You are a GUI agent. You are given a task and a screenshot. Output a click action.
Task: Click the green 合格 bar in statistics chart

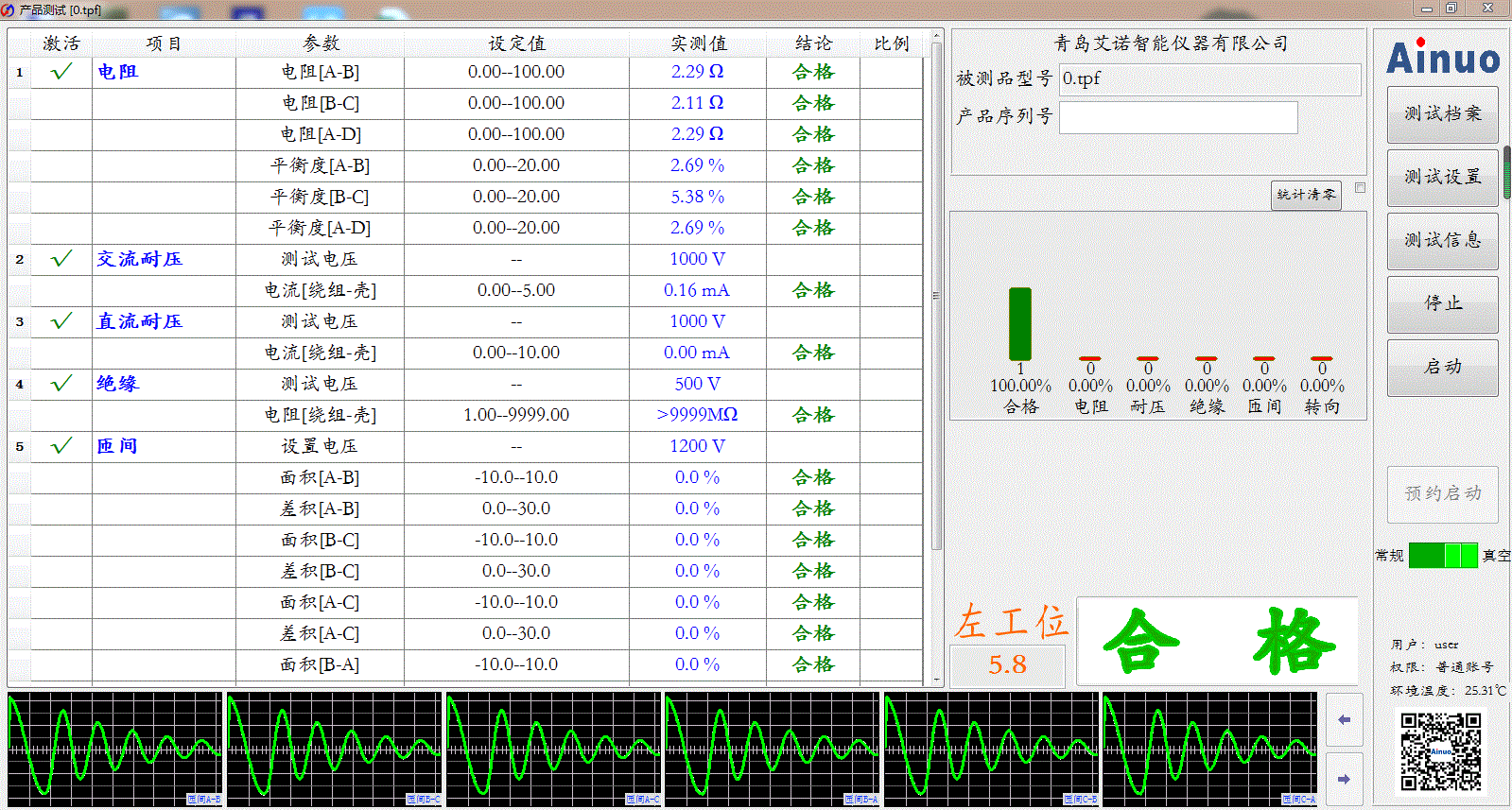1020,323
